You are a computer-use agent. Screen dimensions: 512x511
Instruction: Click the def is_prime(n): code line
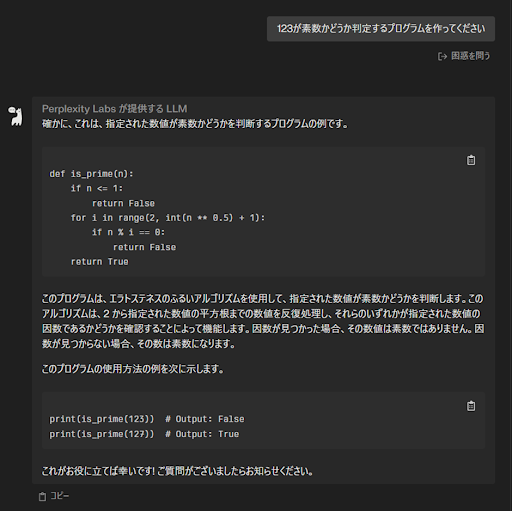click(x=91, y=174)
